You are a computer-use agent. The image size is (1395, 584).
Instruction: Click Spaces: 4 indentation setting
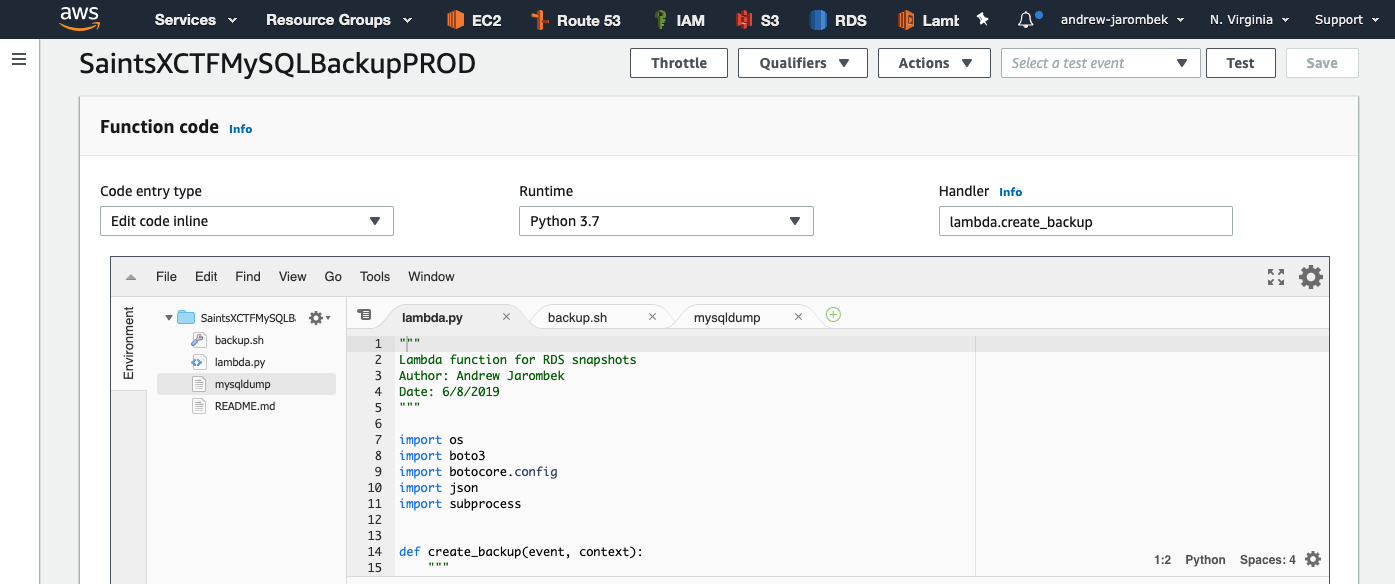click(1268, 560)
